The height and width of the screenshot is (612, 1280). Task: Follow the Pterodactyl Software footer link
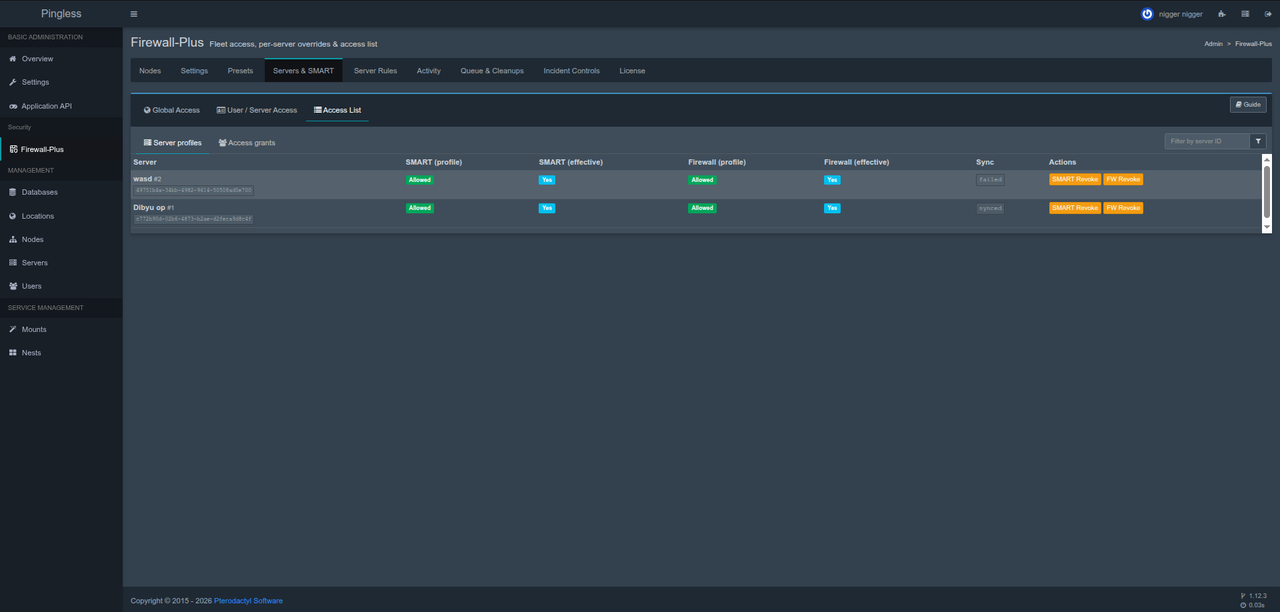click(x=249, y=601)
